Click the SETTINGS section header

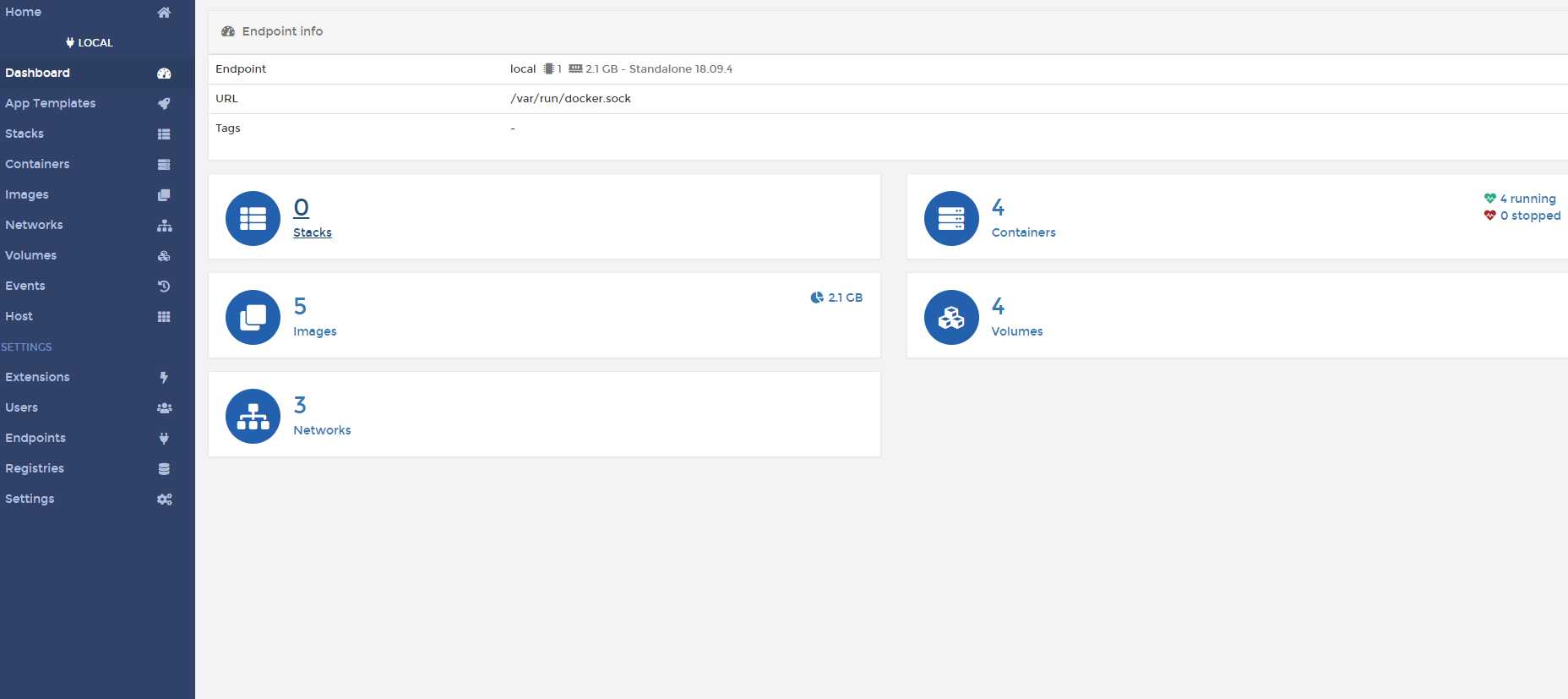tap(26, 347)
